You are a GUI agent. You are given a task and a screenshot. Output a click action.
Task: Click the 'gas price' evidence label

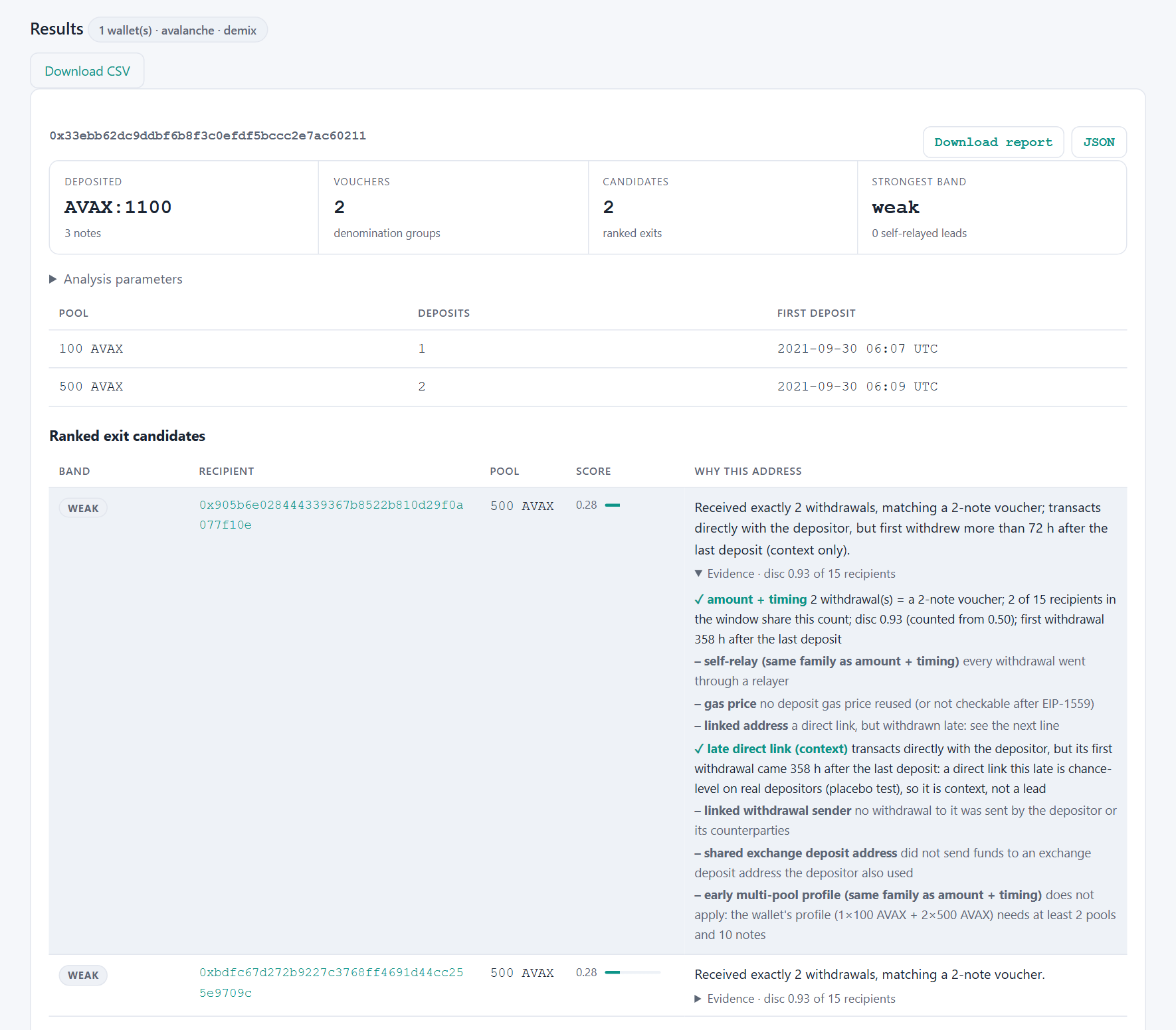pyautogui.click(x=730, y=704)
